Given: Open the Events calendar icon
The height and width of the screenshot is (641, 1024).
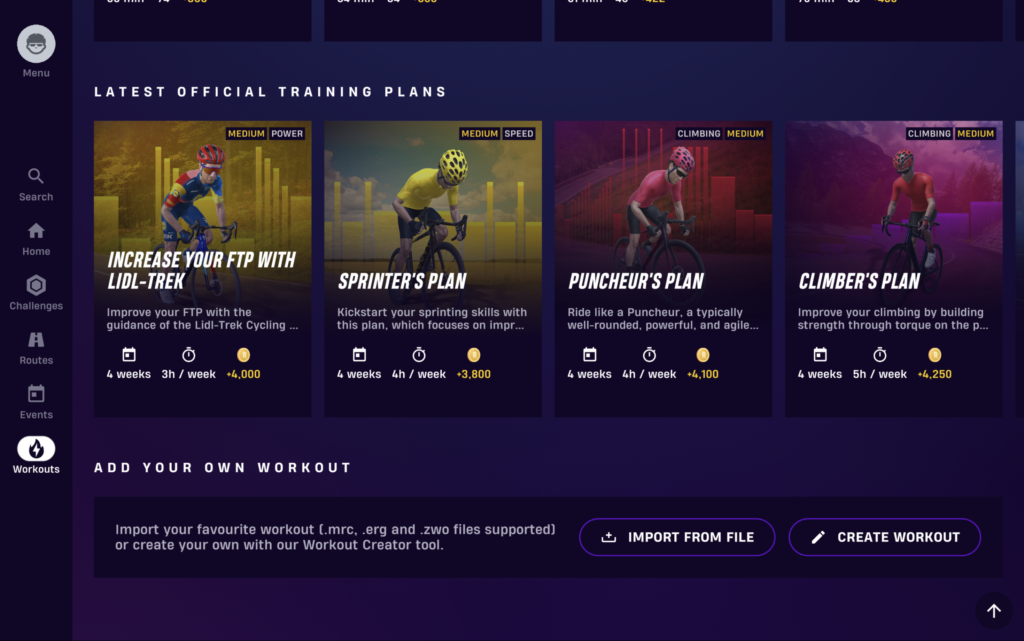Looking at the screenshot, I should [36, 394].
